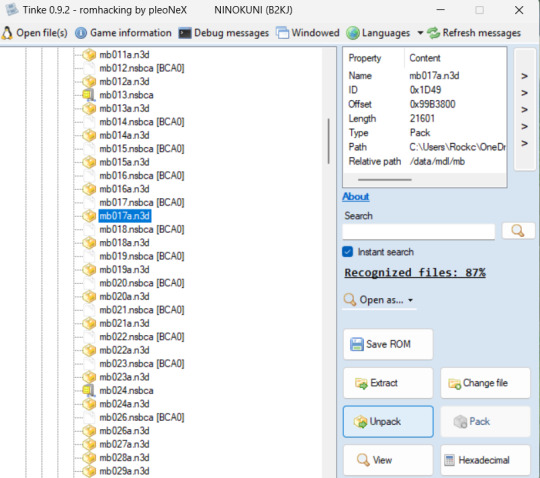The height and width of the screenshot is (478, 540).
Task: Select file mb017.nsbca [BCA0]
Action: pyautogui.click(x=142, y=202)
